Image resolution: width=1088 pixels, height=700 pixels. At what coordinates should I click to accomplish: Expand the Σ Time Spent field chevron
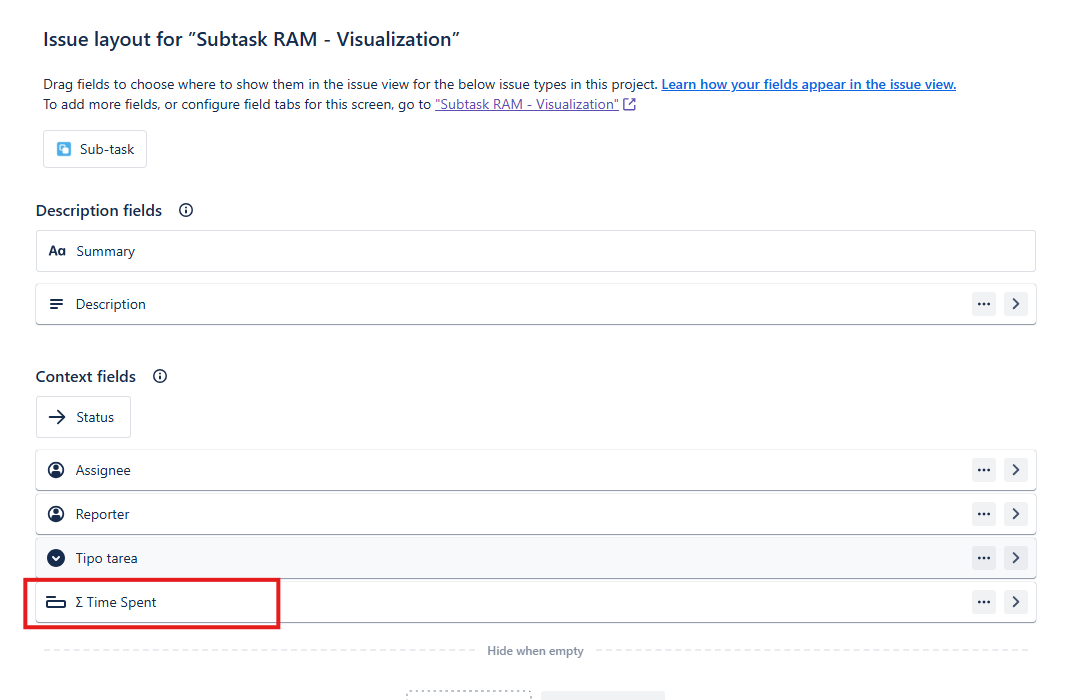pos(1015,602)
